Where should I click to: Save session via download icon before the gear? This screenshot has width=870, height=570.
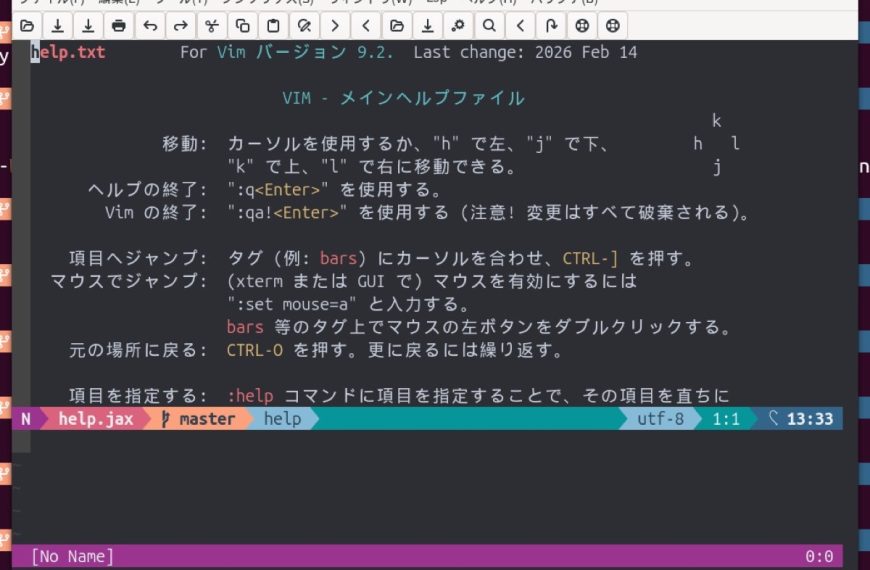(x=427, y=26)
